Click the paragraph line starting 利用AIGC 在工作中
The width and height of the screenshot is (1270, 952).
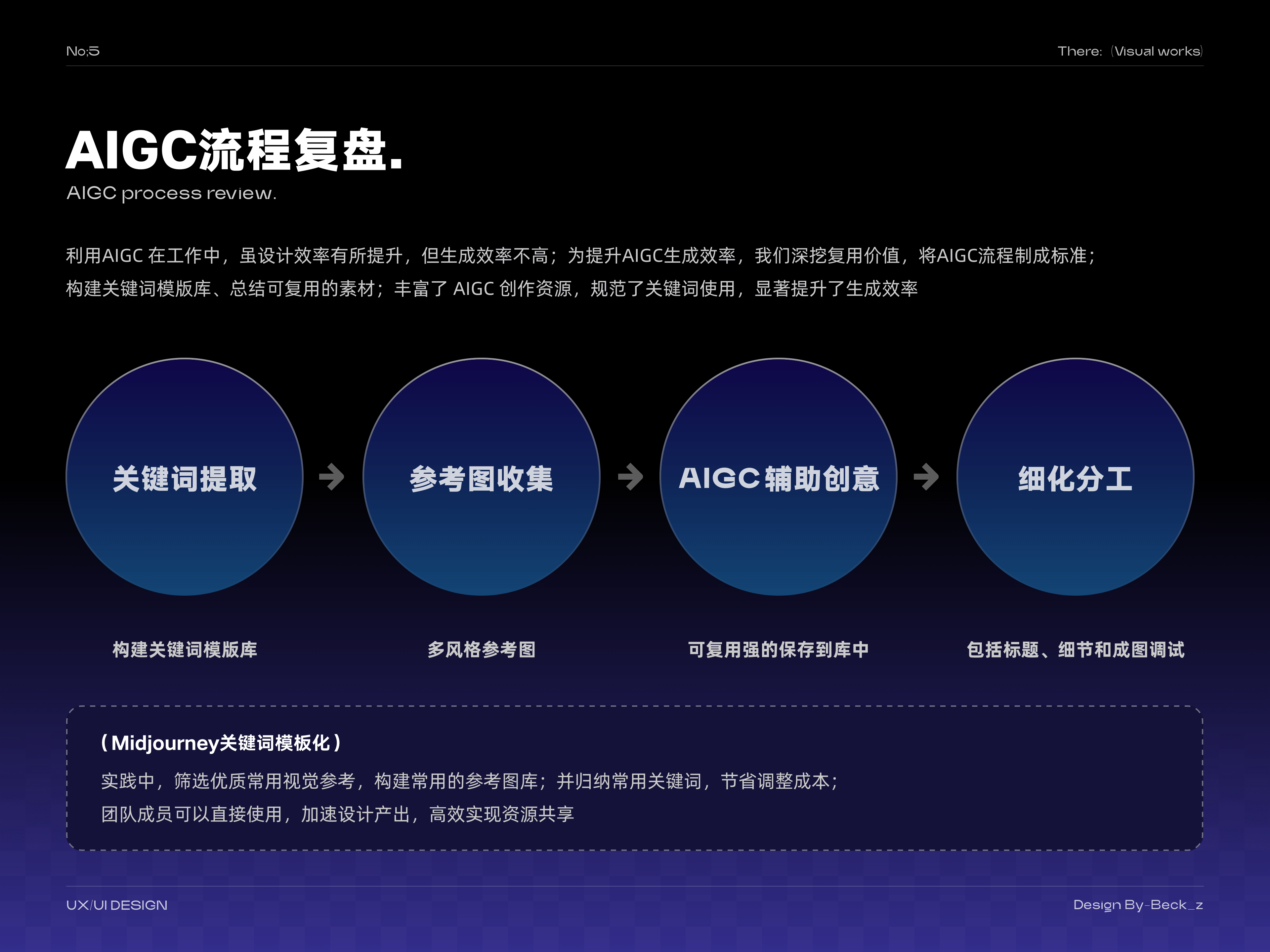coord(581,256)
